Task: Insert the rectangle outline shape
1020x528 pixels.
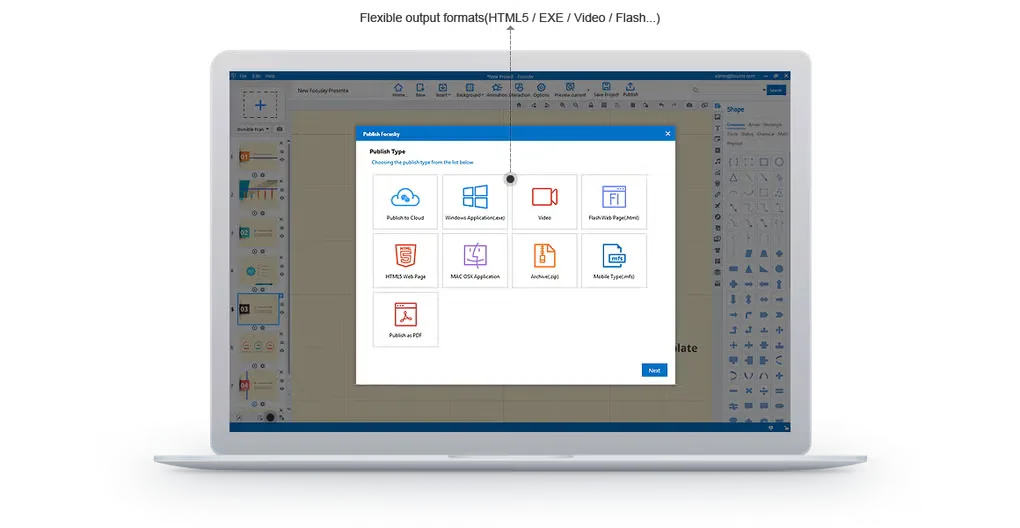Action: 764,162
